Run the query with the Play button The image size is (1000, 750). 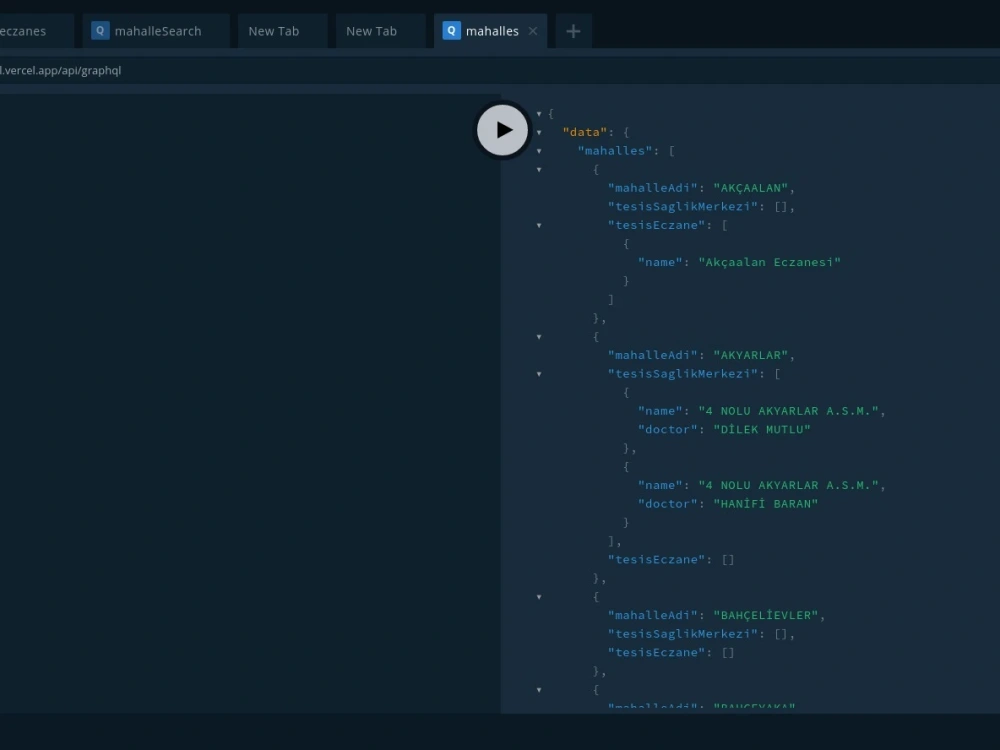click(501, 129)
